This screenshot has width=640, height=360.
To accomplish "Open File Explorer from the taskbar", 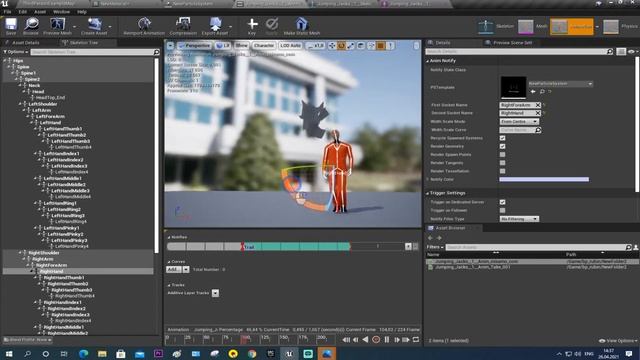I will click(x=102, y=353).
